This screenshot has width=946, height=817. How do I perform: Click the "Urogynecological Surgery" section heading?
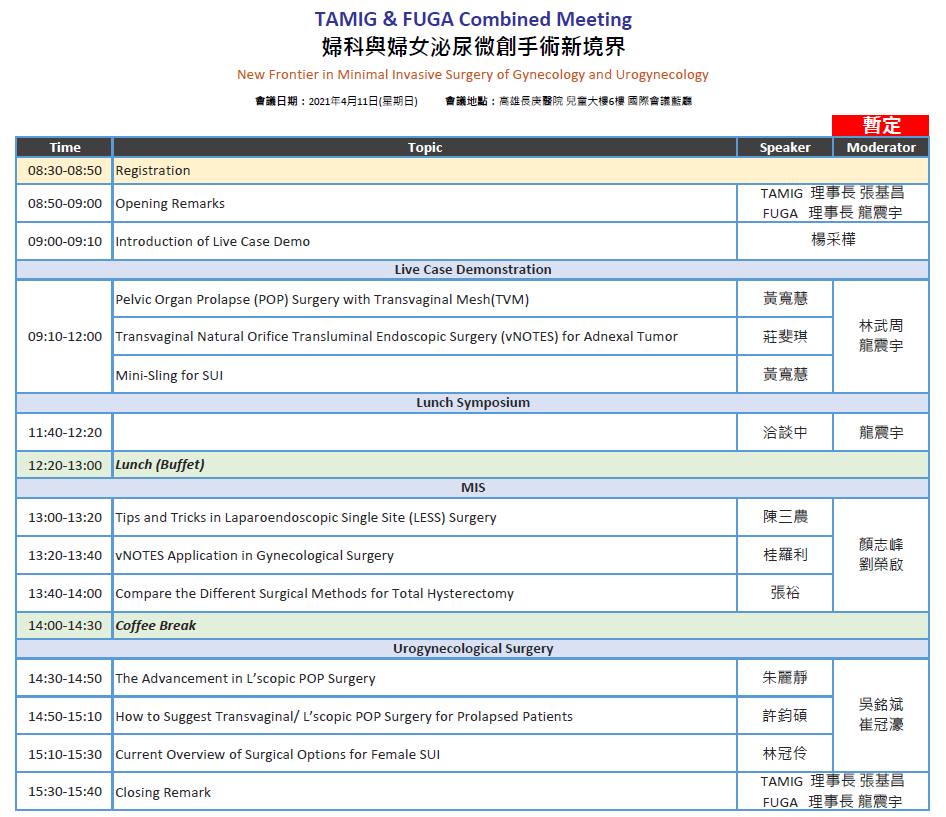pos(473,649)
